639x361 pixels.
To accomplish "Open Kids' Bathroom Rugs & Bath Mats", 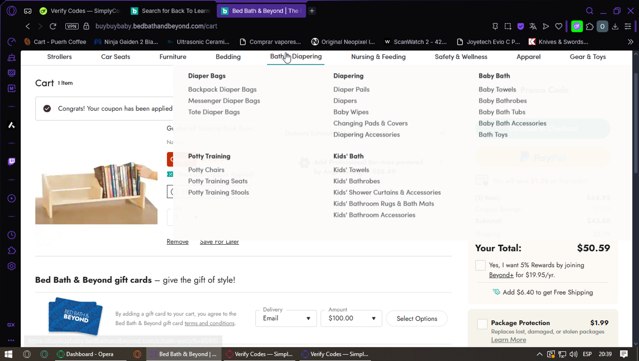I will coord(383,204).
